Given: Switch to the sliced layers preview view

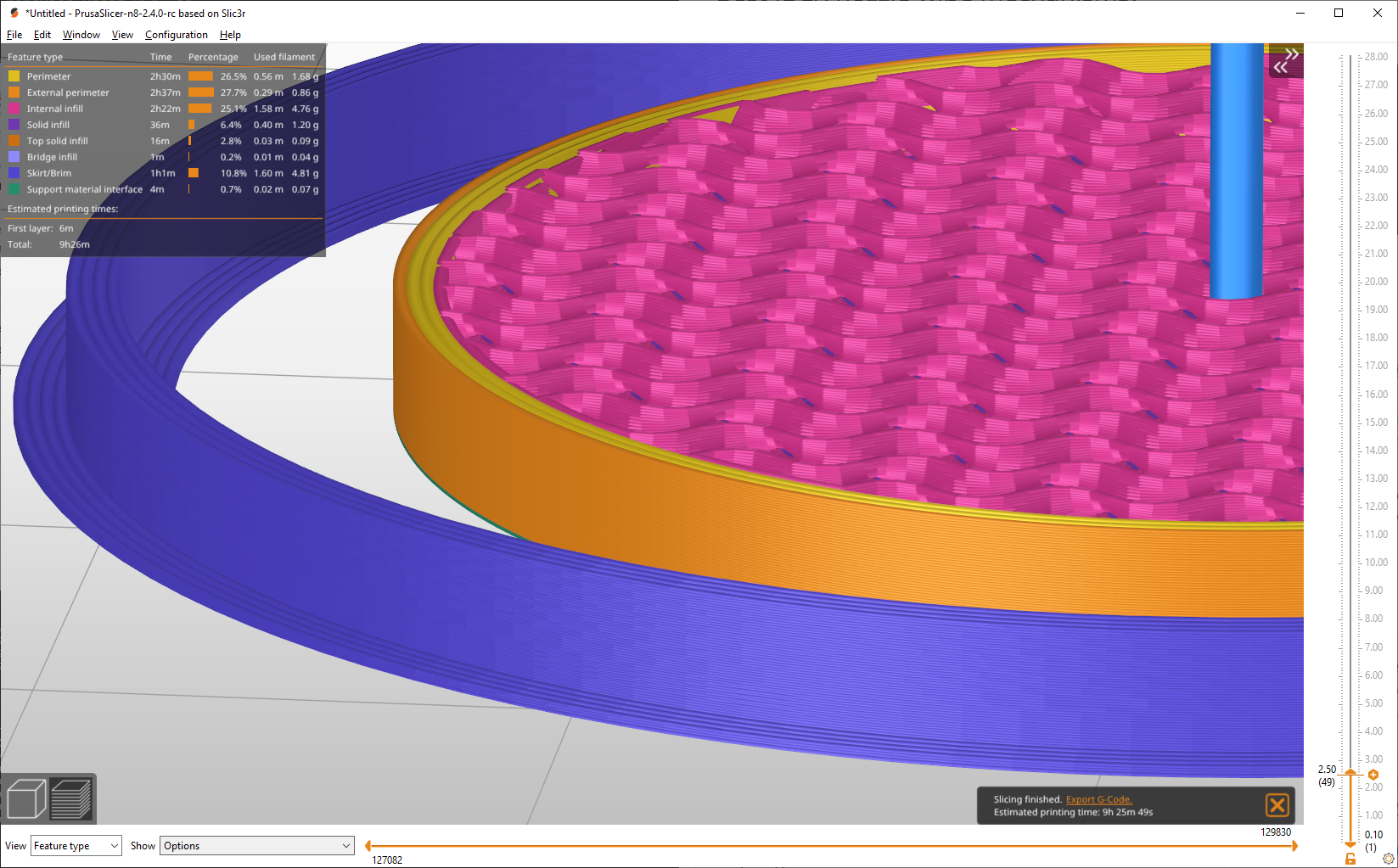Looking at the screenshot, I should [x=71, y=798].
